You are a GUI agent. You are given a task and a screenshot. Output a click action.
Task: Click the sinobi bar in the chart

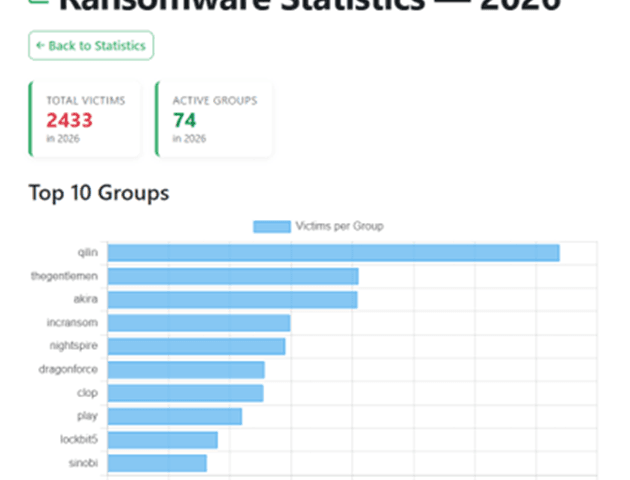(157, 463)
